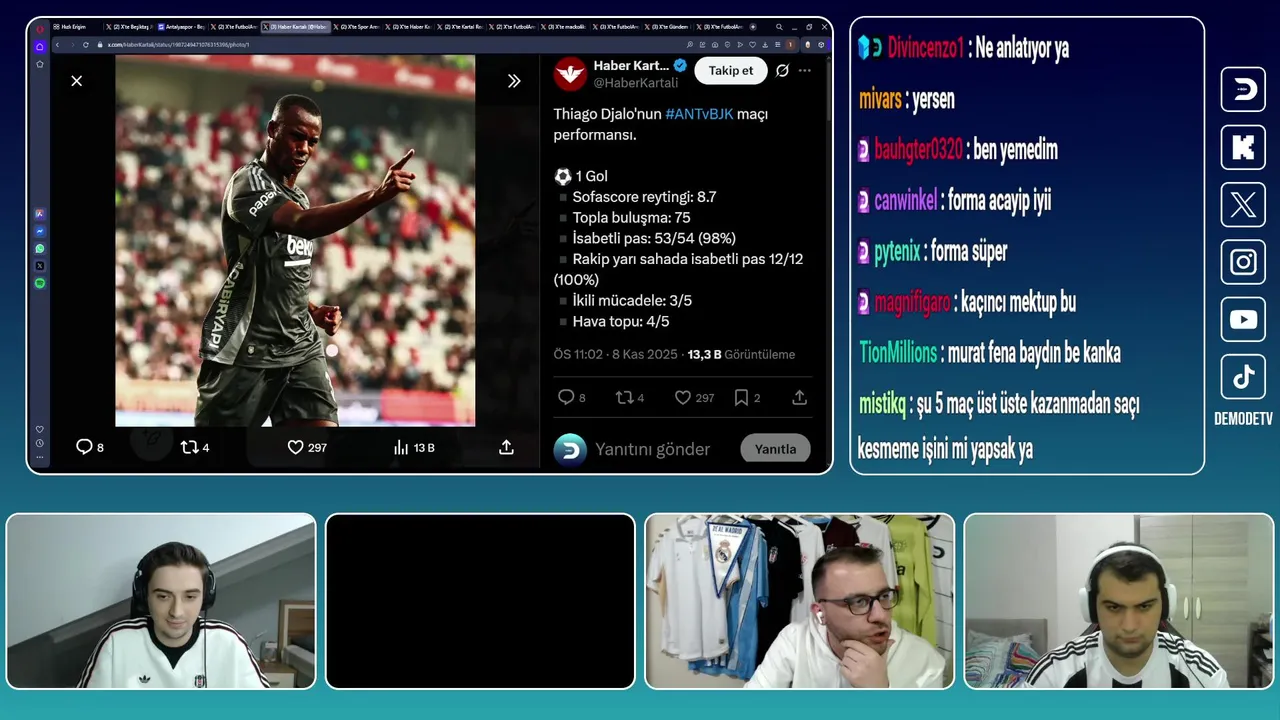Open the sidebar history clock icon
The height and width of the screenshot is (720, 1280).
(40, 443)
